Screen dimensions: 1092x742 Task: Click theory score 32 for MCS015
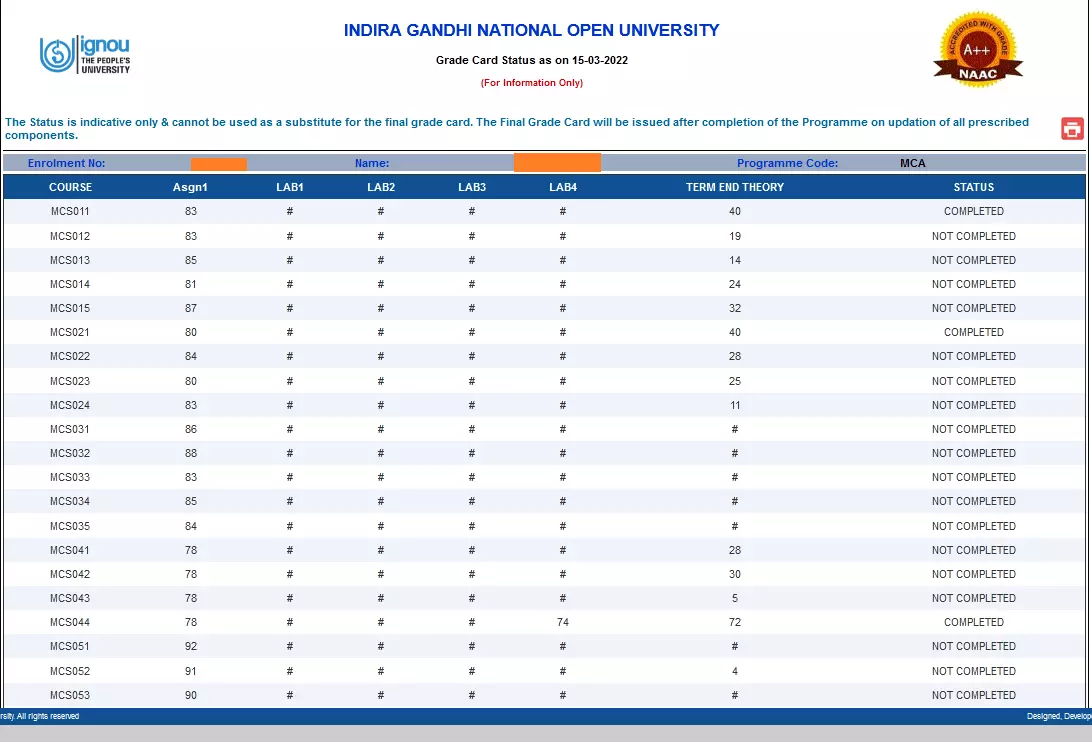point(735,308)
